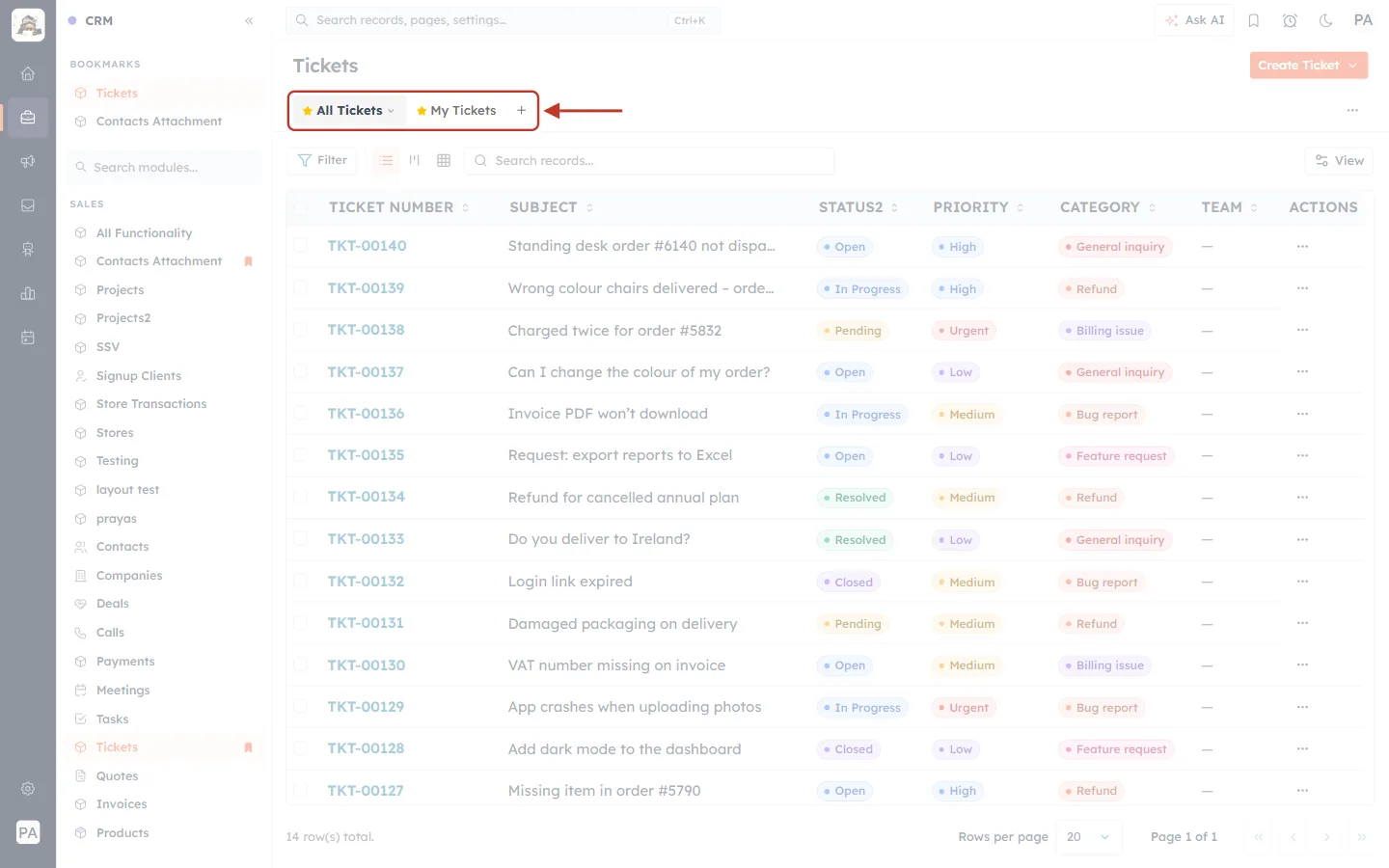Switch to kanban board view icon

pyautogui.click(x=415, y=160)
